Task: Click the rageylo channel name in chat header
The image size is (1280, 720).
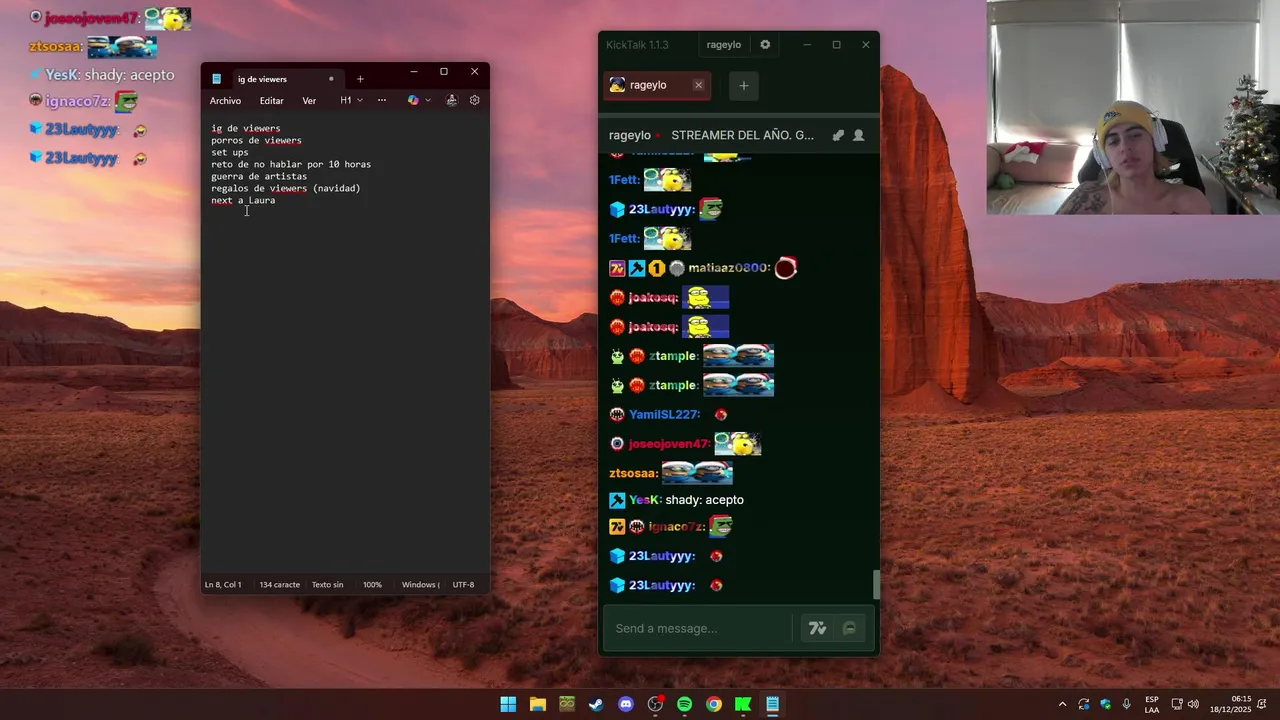Action: pos(630,135)
